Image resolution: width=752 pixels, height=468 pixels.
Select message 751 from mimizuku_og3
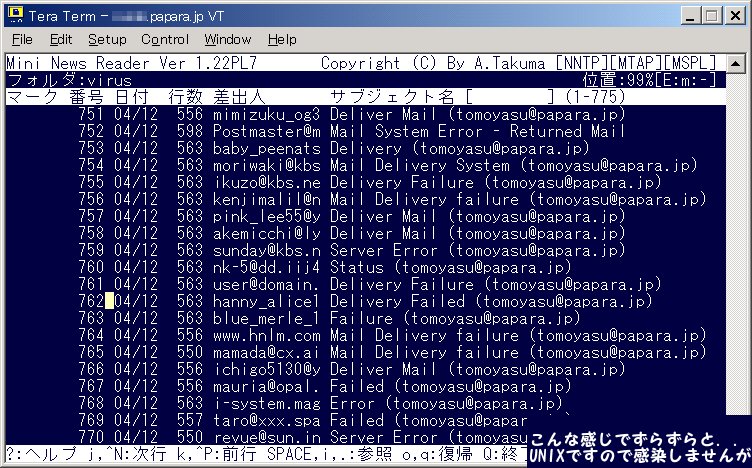click(352, 114)
